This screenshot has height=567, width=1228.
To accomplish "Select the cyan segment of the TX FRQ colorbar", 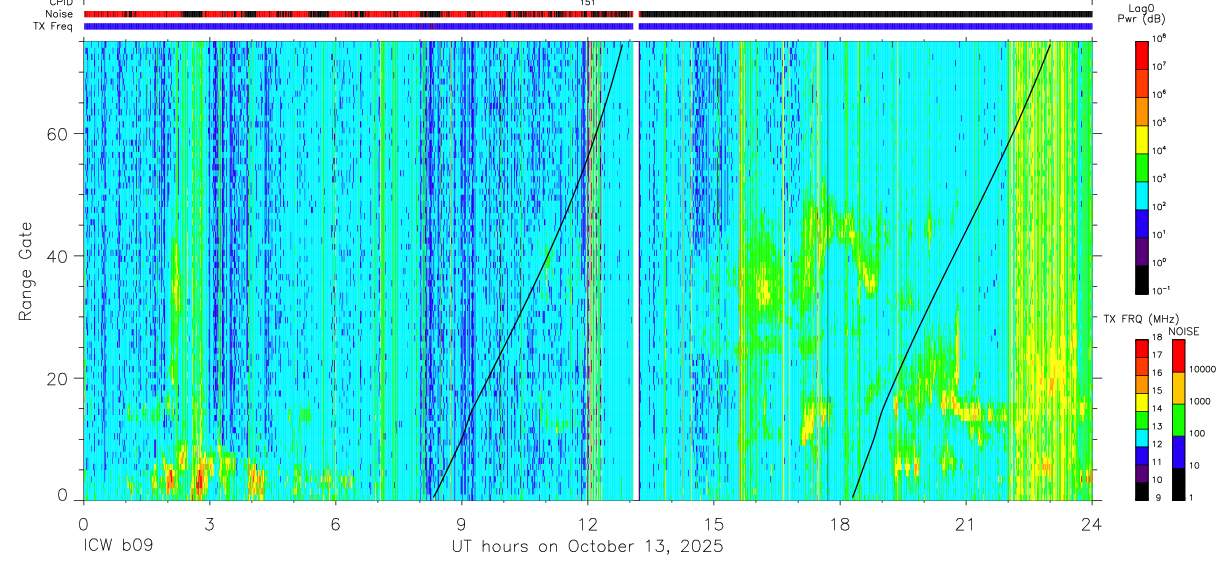I will pyautogui.click(x=1142, y=436).
